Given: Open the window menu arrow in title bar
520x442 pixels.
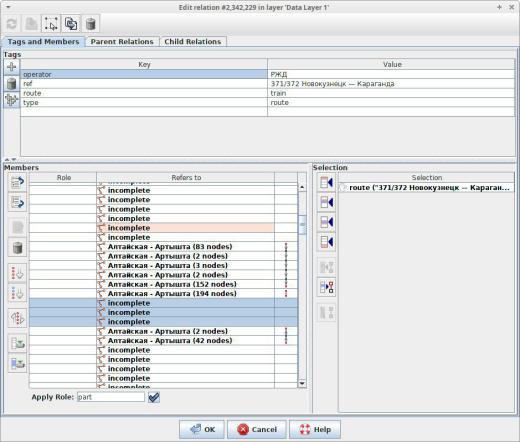Looking at the screenshot, I should coord(8,7).
